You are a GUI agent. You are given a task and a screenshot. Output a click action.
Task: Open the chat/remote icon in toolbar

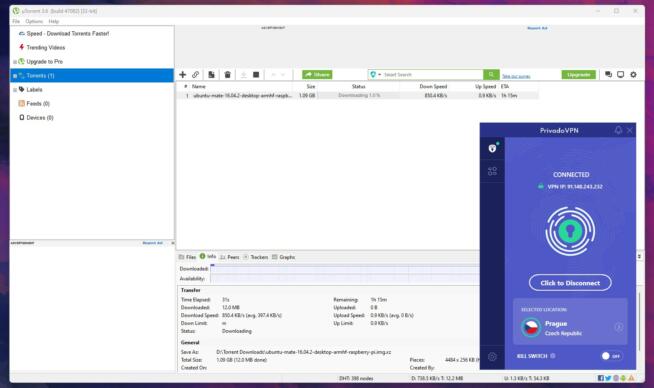point(609,75)
